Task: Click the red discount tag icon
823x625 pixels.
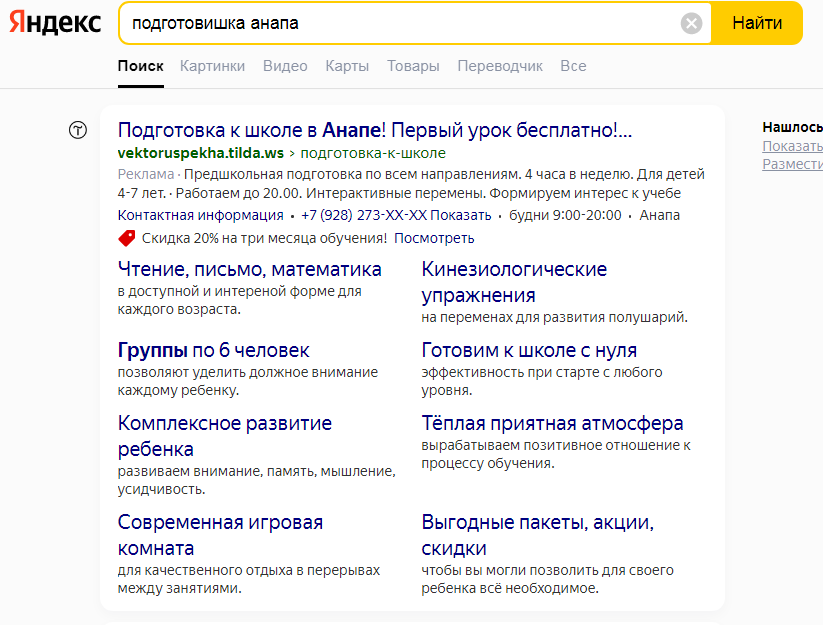Action: [126, 238]
